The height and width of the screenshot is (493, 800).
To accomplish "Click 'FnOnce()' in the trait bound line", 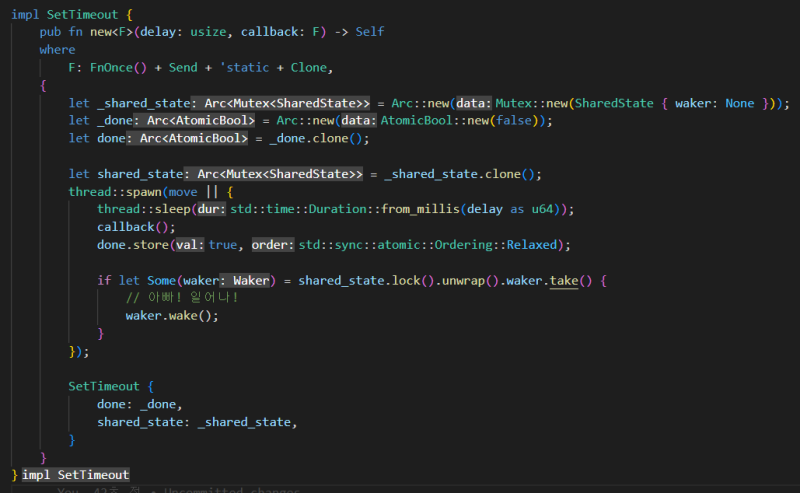I will point(118,67).
